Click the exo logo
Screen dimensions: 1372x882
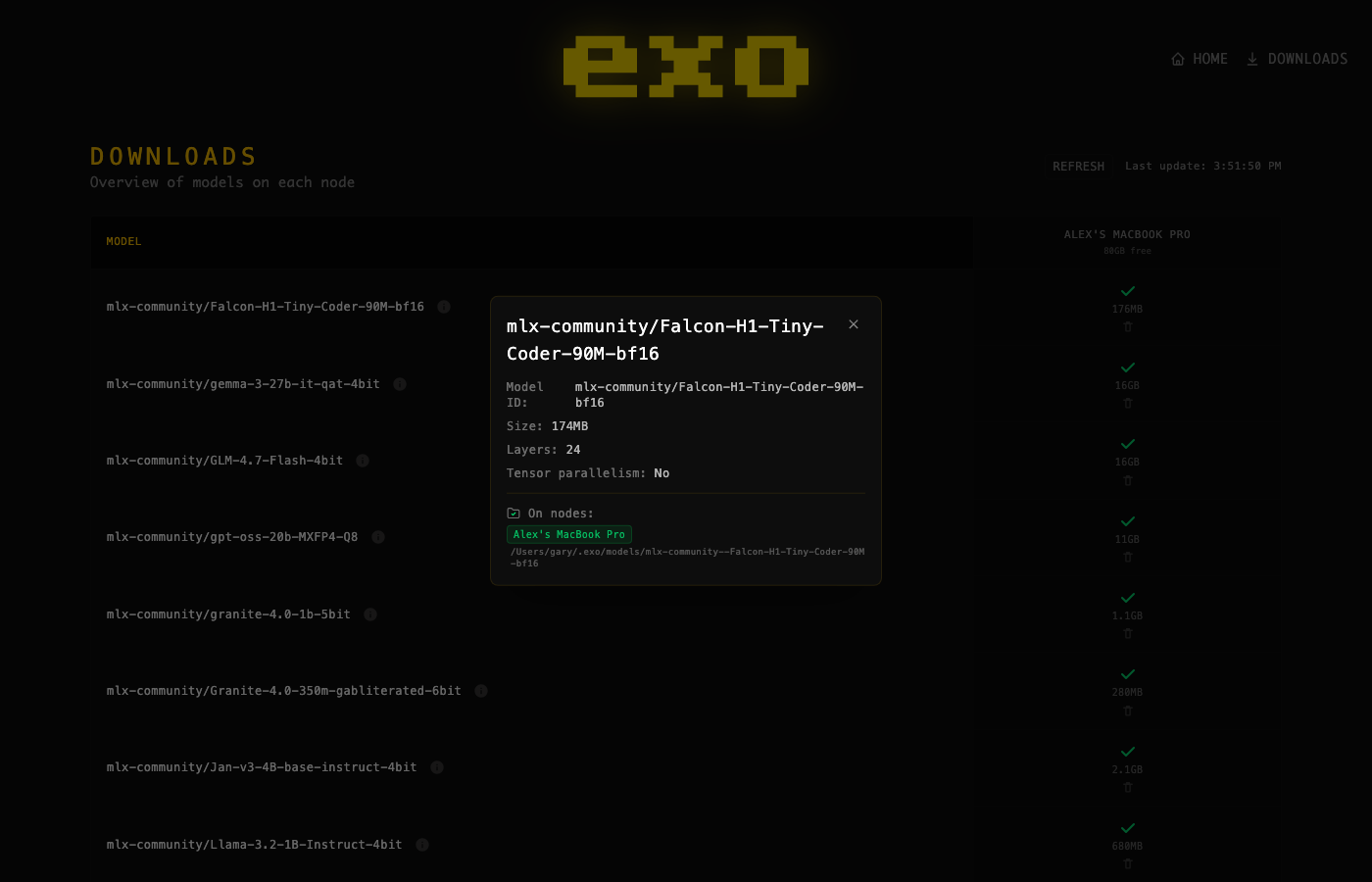point(686,67)
